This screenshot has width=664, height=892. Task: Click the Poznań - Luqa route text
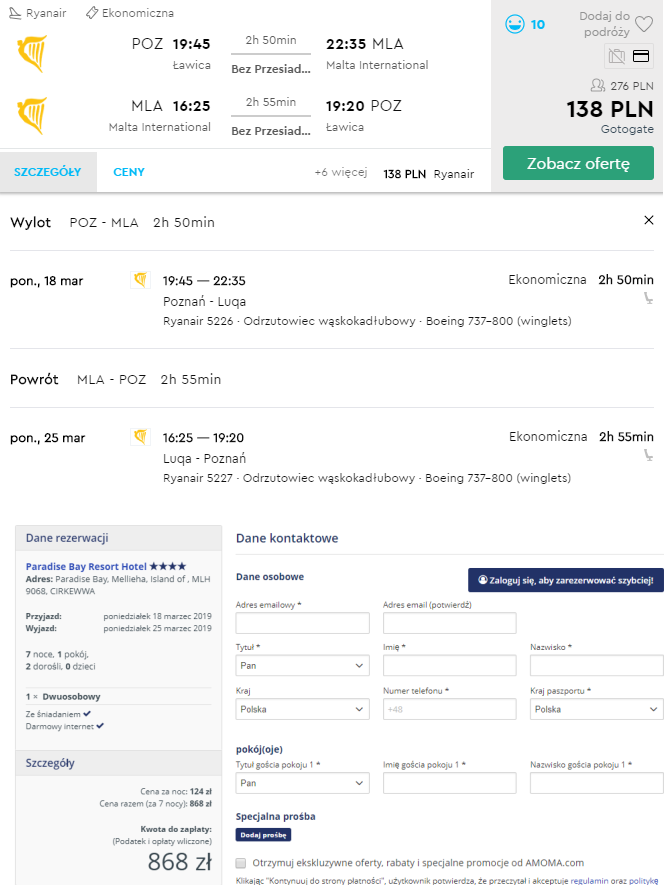click(x=204, y=302)
